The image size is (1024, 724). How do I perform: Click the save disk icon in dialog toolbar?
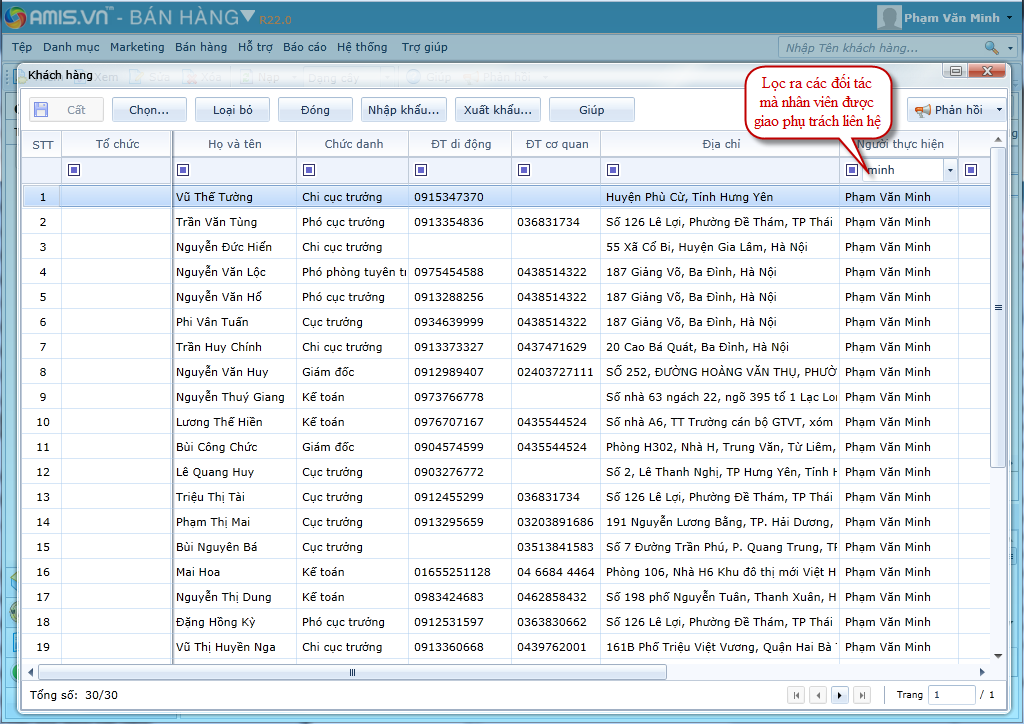click(40, 110)
